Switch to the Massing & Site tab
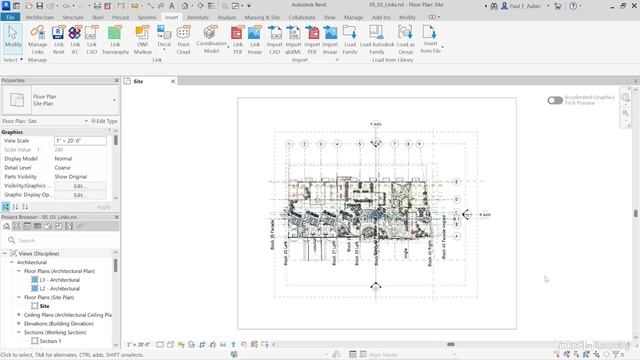The image size is (640, 360). pos(262,17)
